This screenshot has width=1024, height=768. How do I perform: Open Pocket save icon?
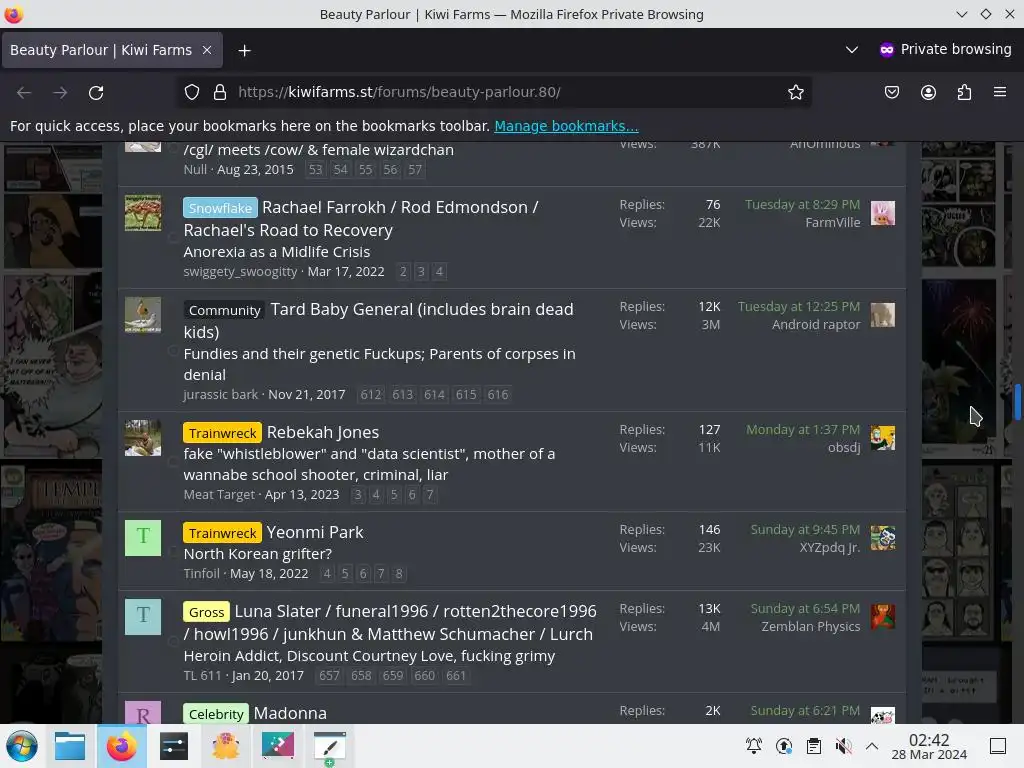pos(891,92)
